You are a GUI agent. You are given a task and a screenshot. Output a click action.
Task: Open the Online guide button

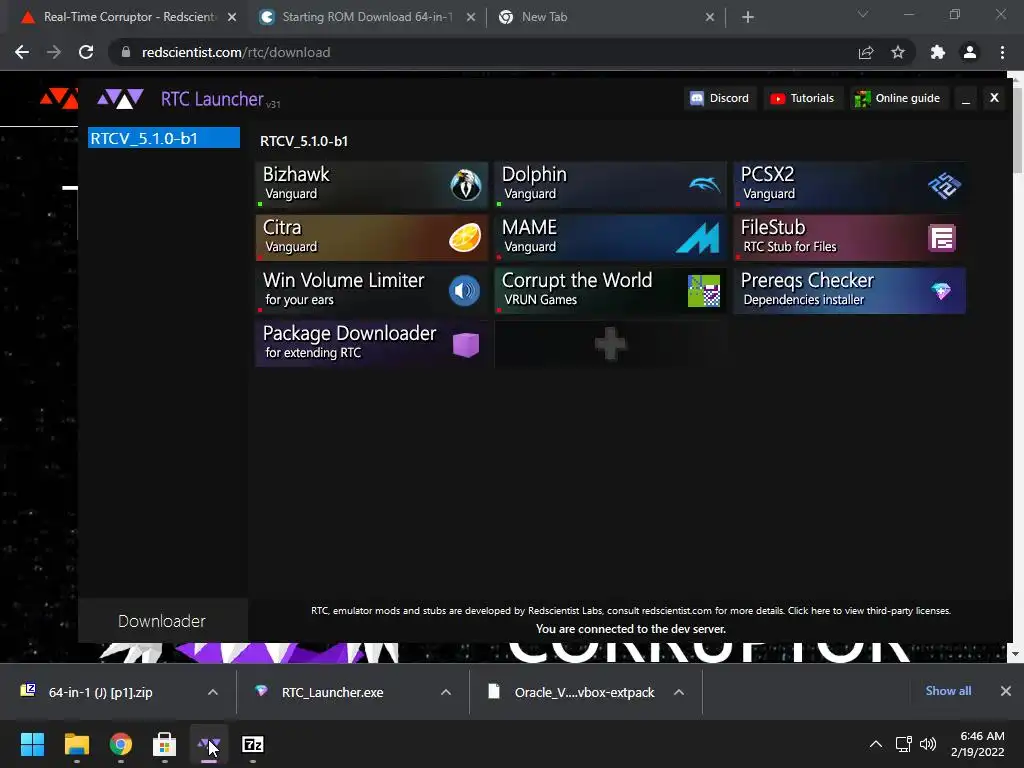click(x=899, y=98)
